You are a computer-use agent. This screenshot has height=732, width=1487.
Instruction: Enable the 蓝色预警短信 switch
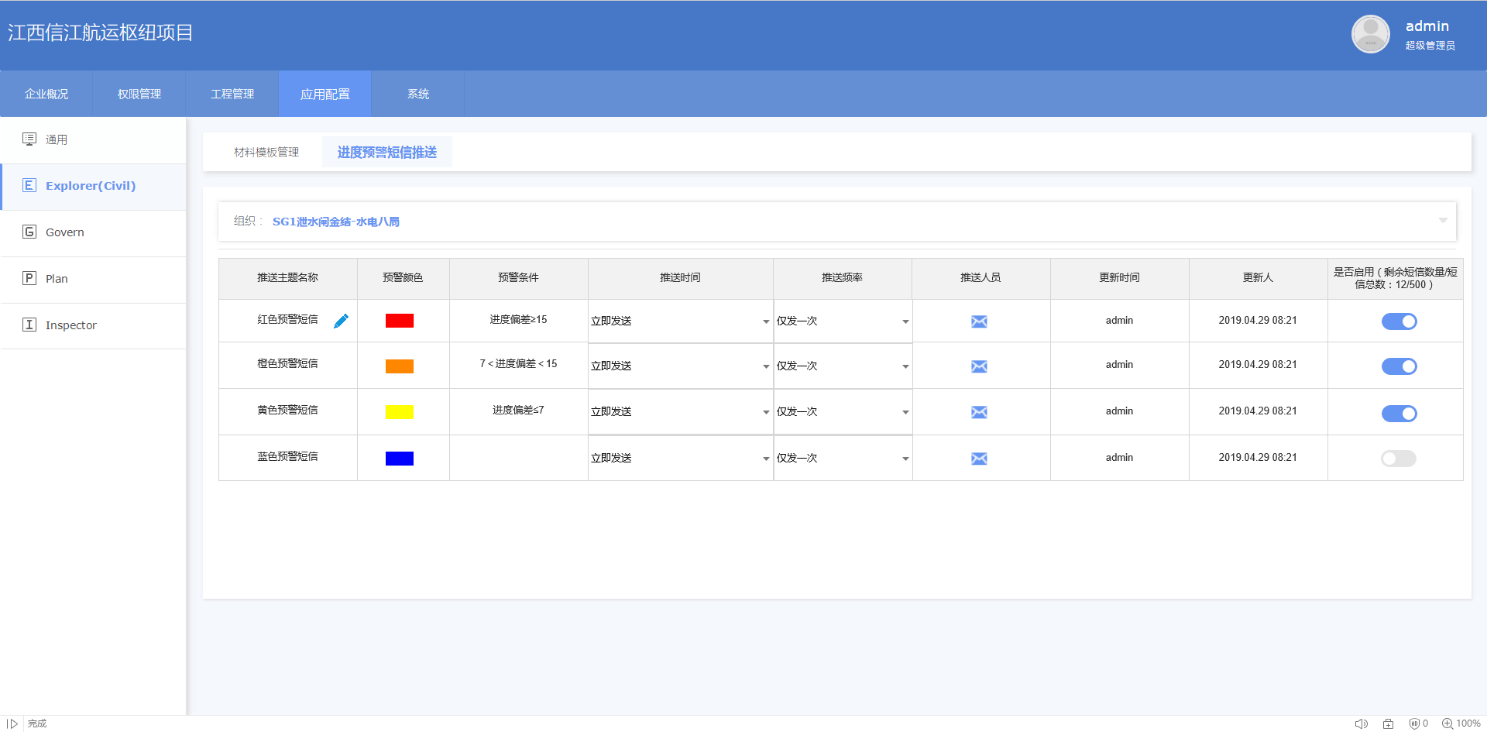[1399, 458]
